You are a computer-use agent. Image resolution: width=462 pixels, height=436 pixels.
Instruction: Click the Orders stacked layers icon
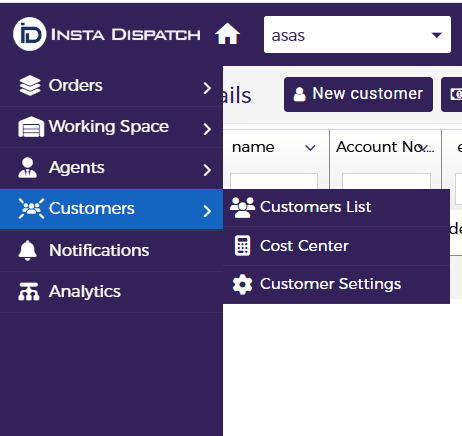click(x=30, y=86)
